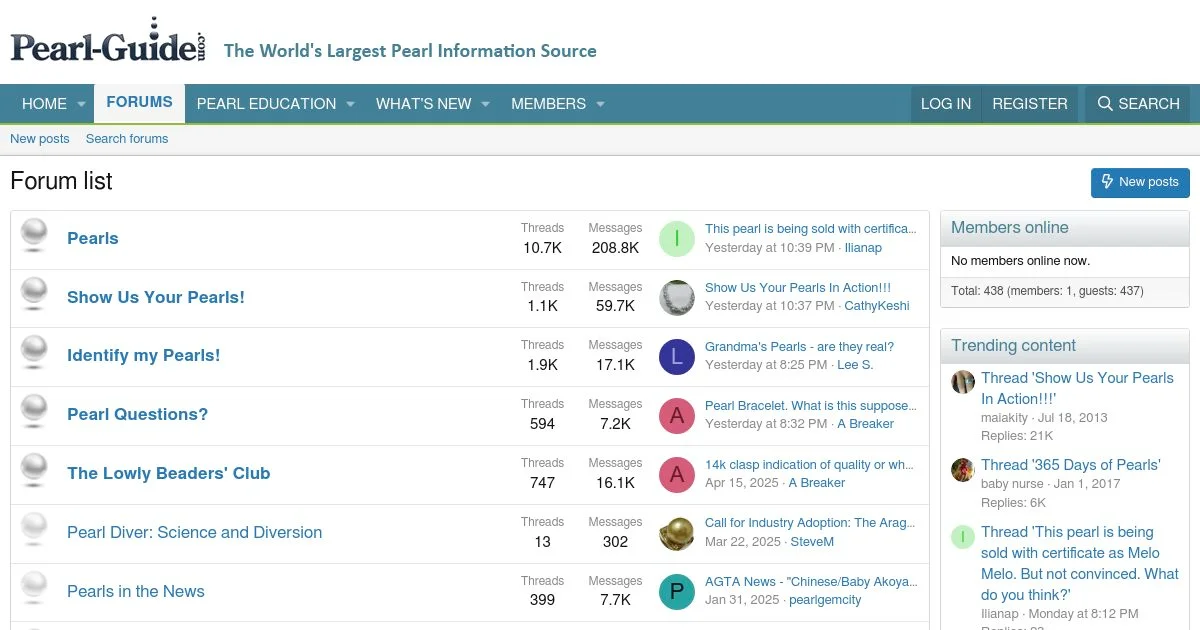Click the blue New posts button

click(1140, 182)
